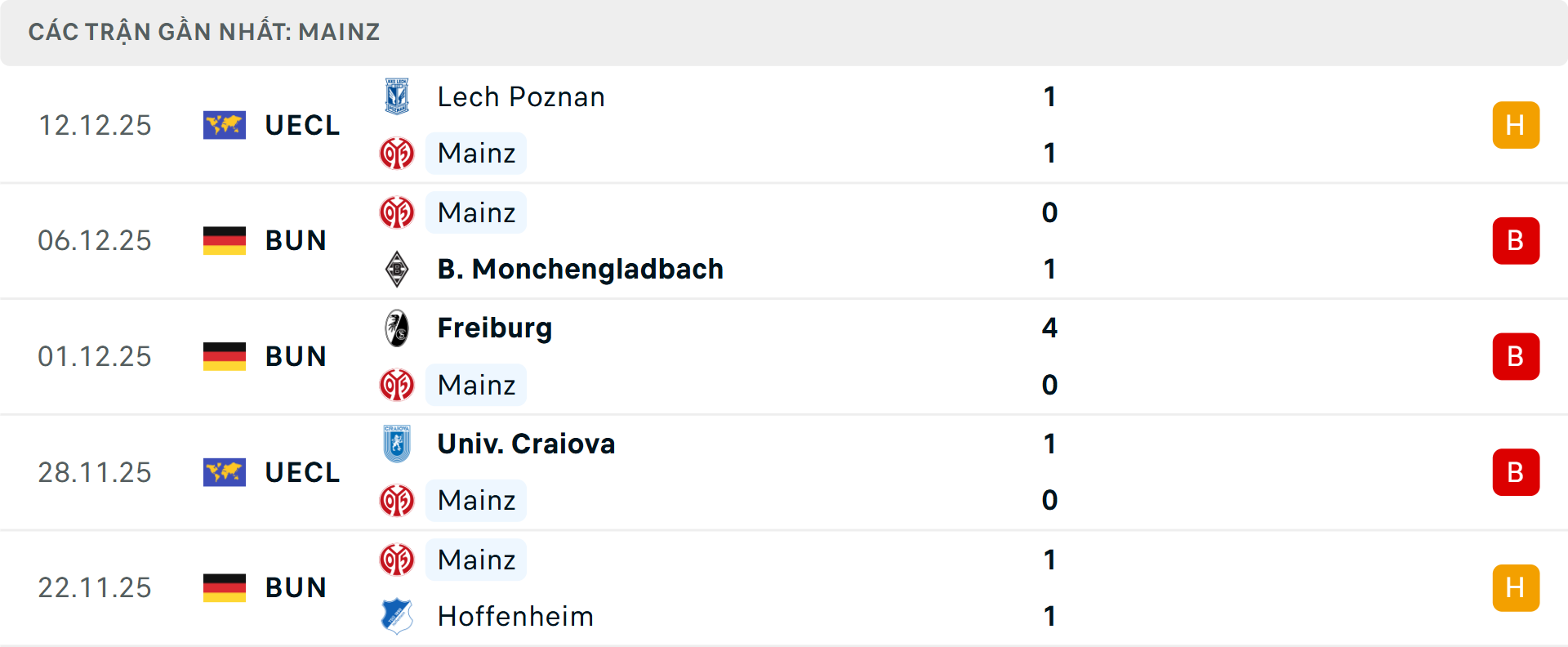This screenshot has height=647, width=1568.
Task: Click the UECL flag icon for 12.12.25
Action: 225,125
